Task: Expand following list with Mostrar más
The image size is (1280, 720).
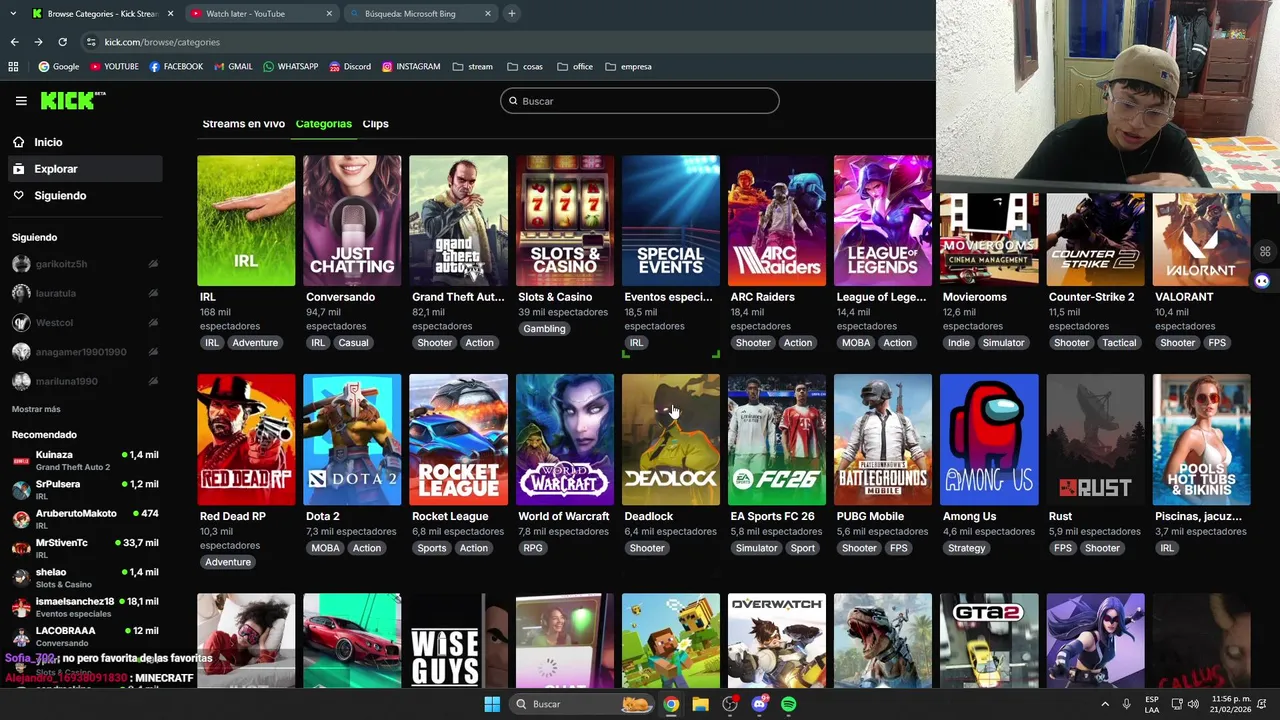Action: pos(36,409)
